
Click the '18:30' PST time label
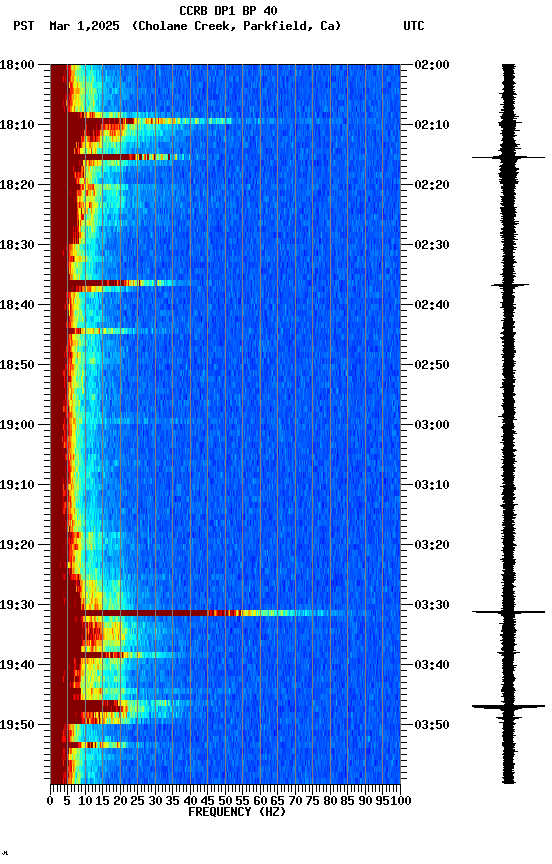coord(17,245)
